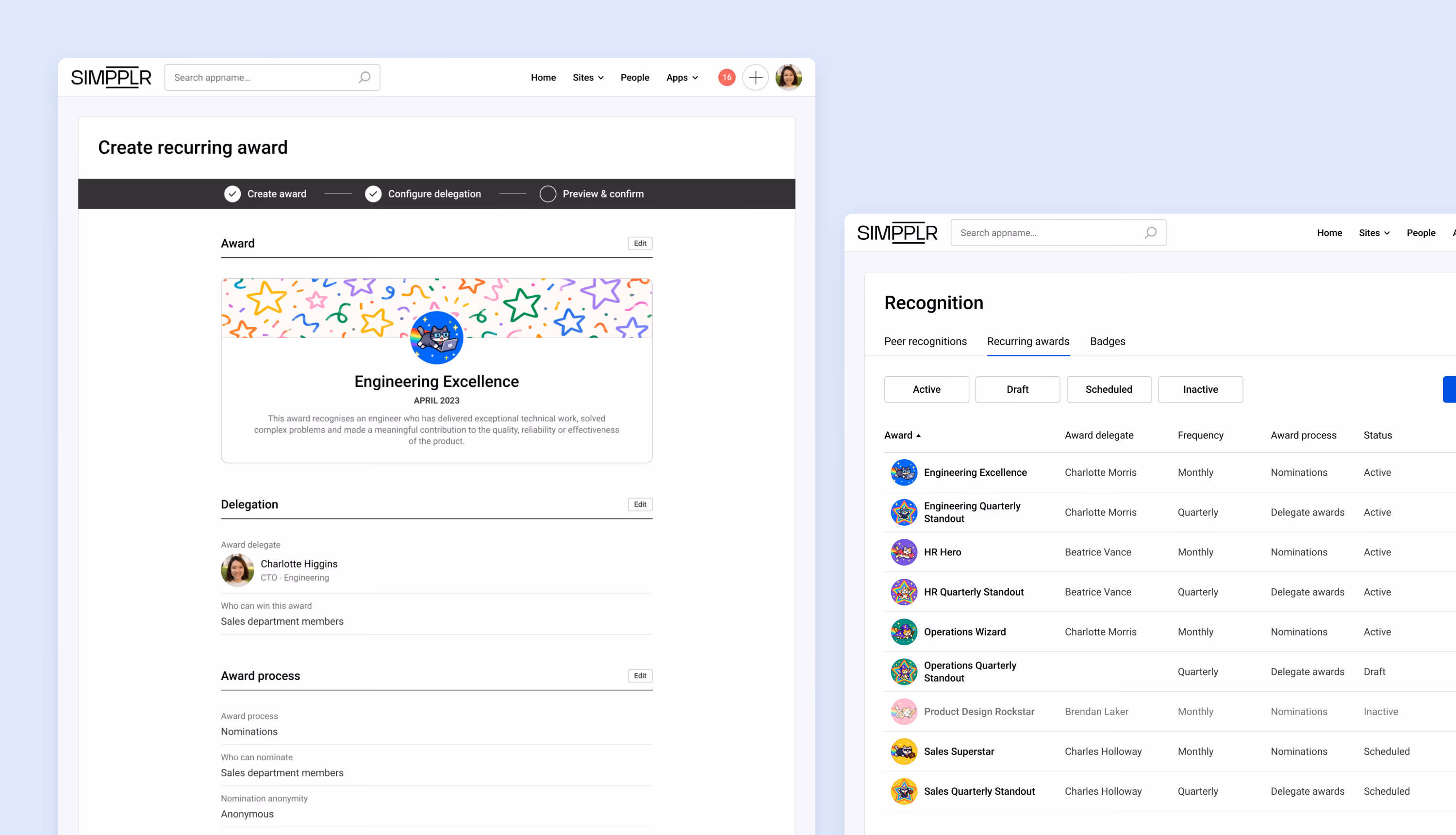Open People in Recognition window
Image resolution: width=1456 pixels, height=835 pixels.
tap(1421, 233)
